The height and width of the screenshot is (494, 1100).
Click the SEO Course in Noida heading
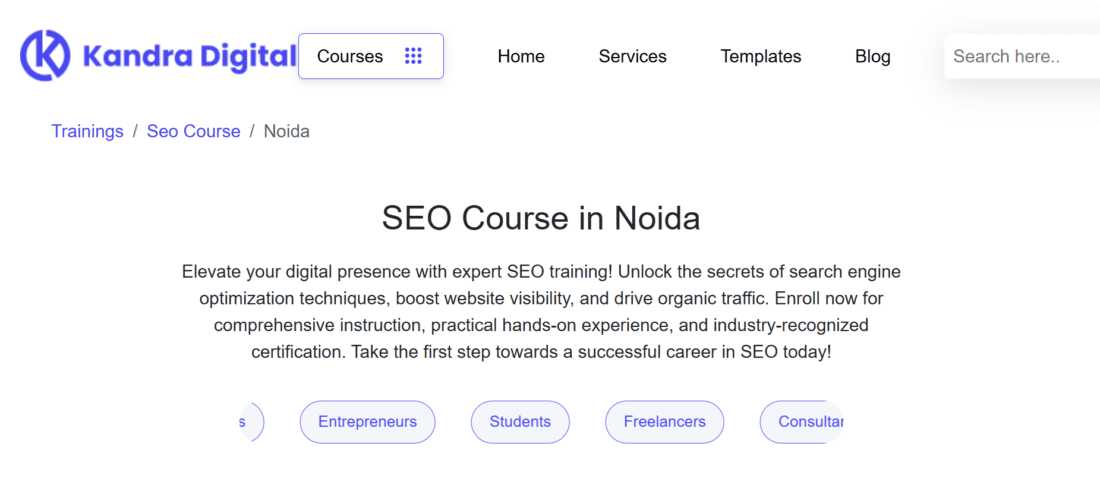[x=541, y=218]
